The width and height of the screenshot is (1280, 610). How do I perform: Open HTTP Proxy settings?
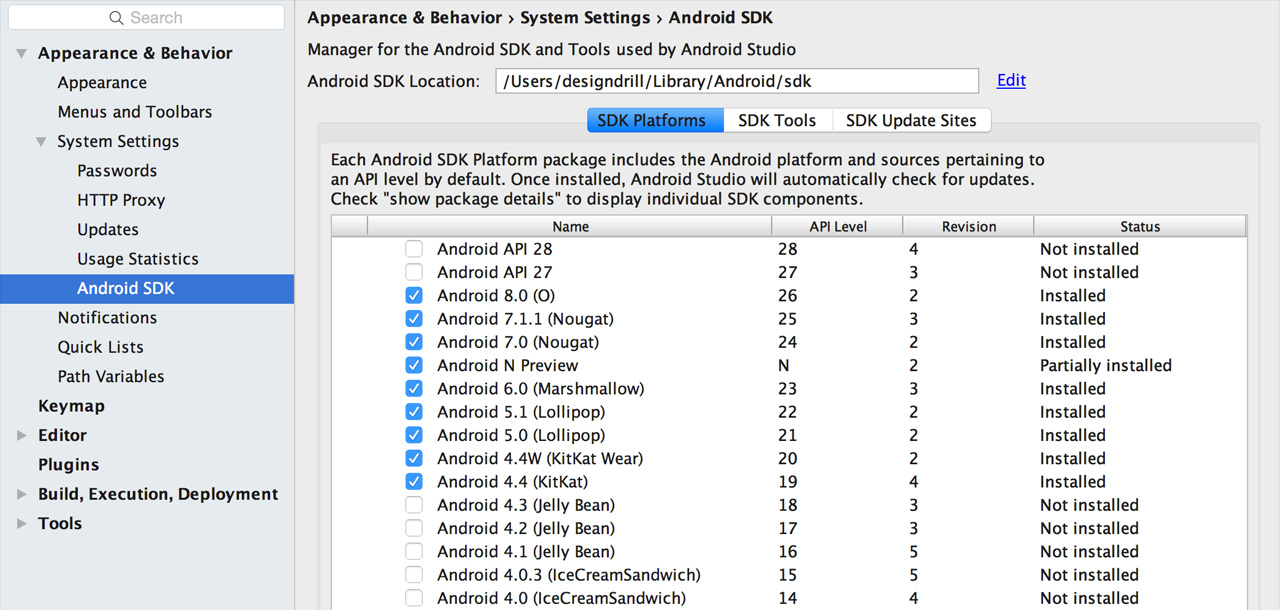click(x=121, y=200)
